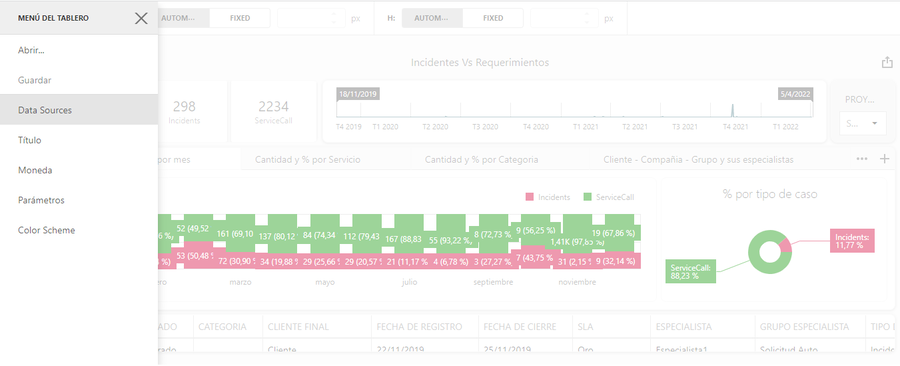The width and height of the screenshot is (900, 366).
Task: Toggle the ServiceCall legend marker
Action: (587, 197)
